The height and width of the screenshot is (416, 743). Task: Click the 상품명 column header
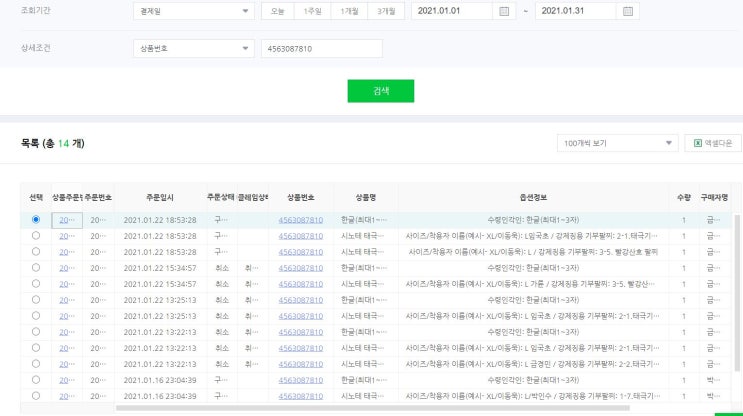click(x=365, y=198)
